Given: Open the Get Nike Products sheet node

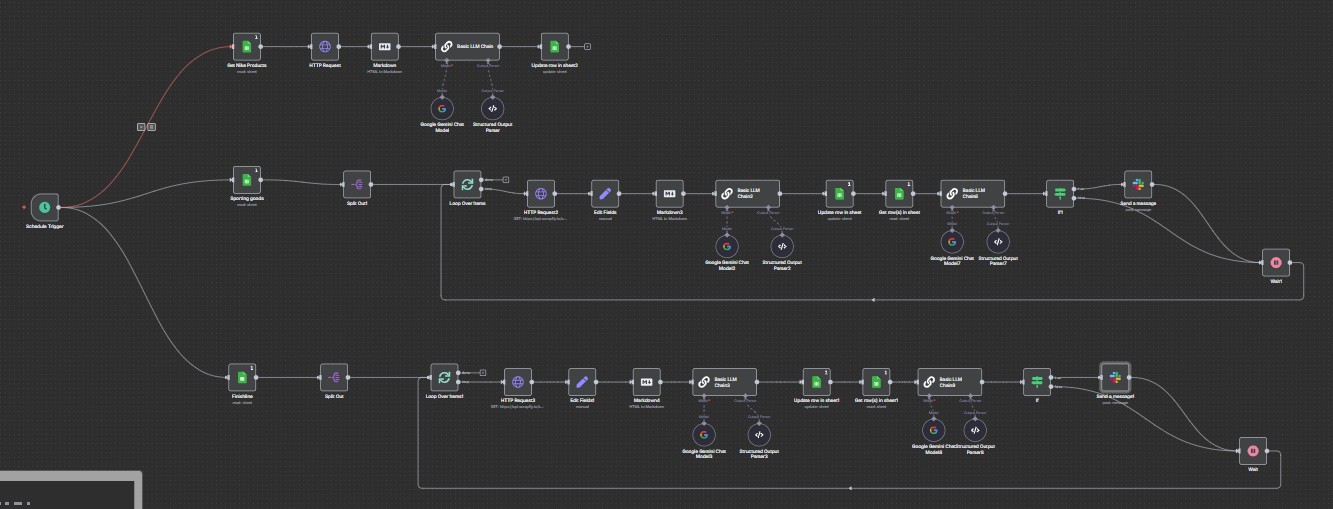Looking at the screenshot, I should pyautogui.click(x=246, y=46).
